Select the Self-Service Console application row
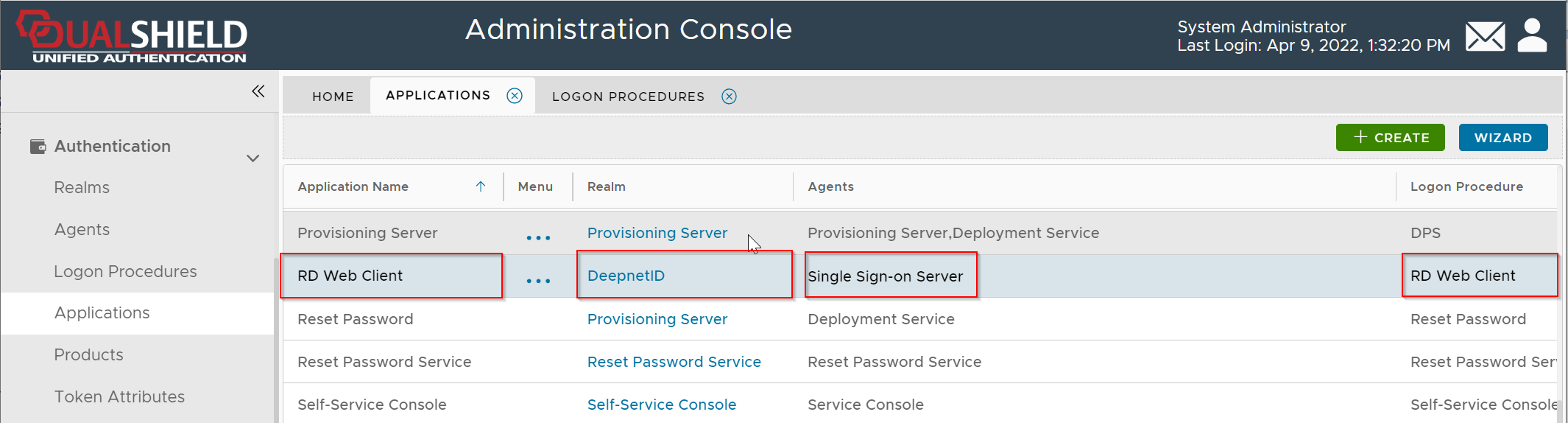This screenshot has width=1568, height=423. (x=372, y=405)
